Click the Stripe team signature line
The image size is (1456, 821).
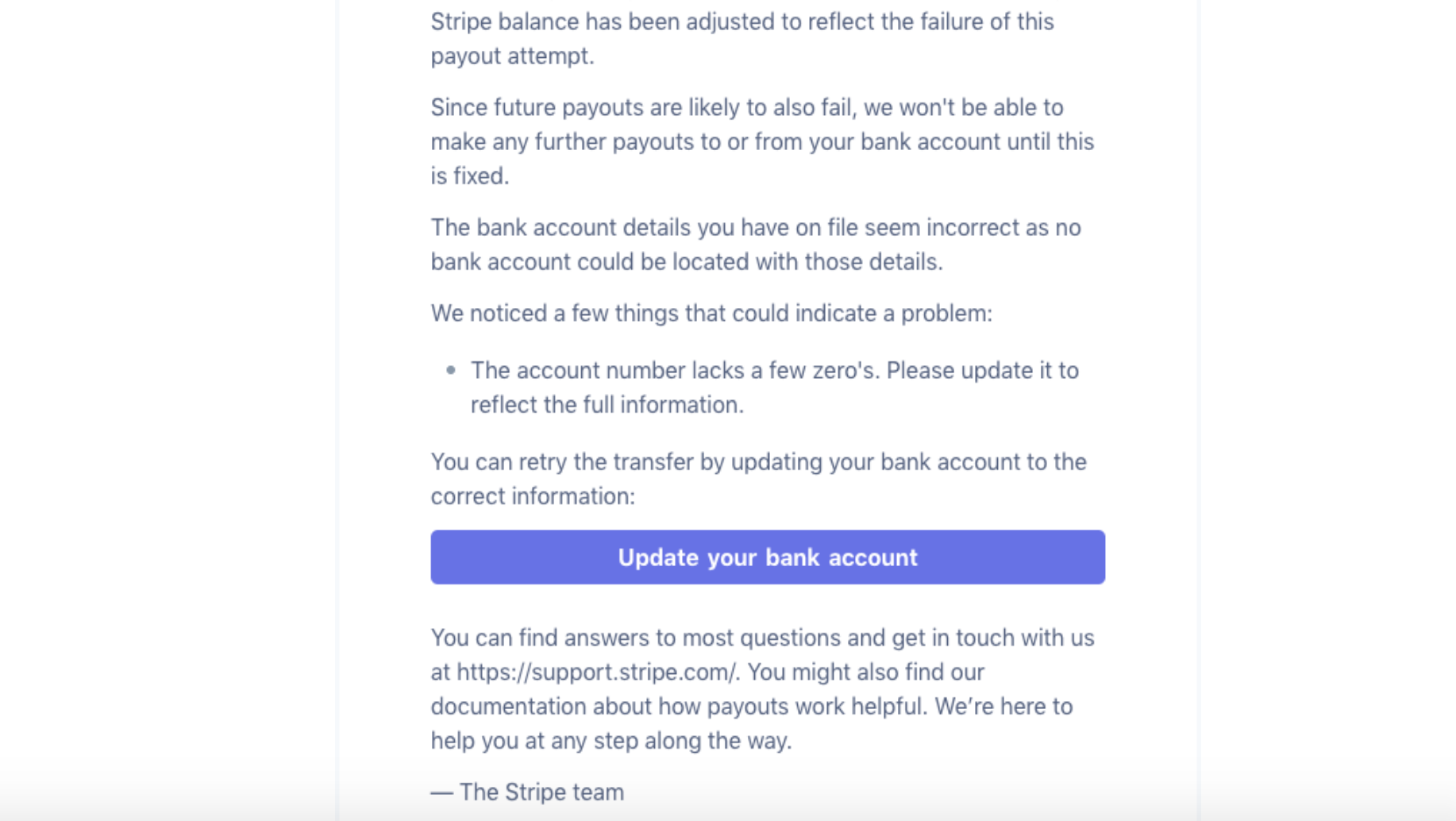point(527,792)
